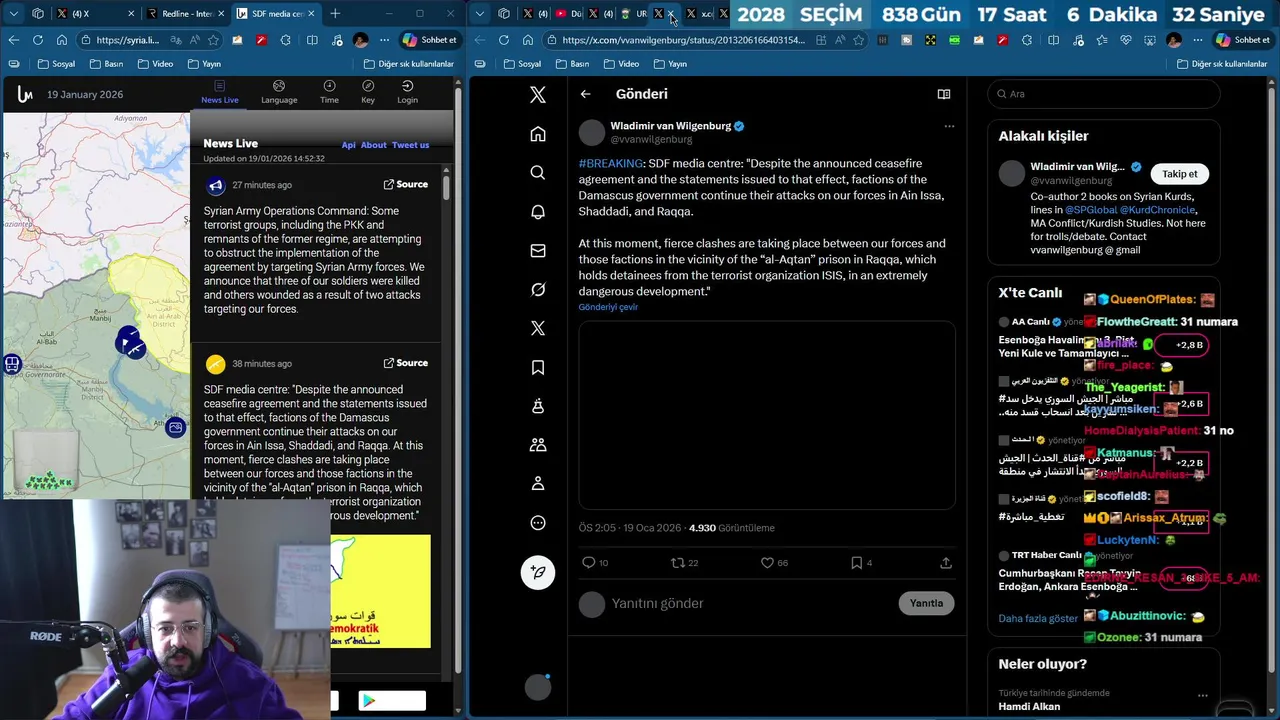This screenshot has width=1280, height=720.
Task: Reply to the post with 10 replies
Action: [595, 563]
